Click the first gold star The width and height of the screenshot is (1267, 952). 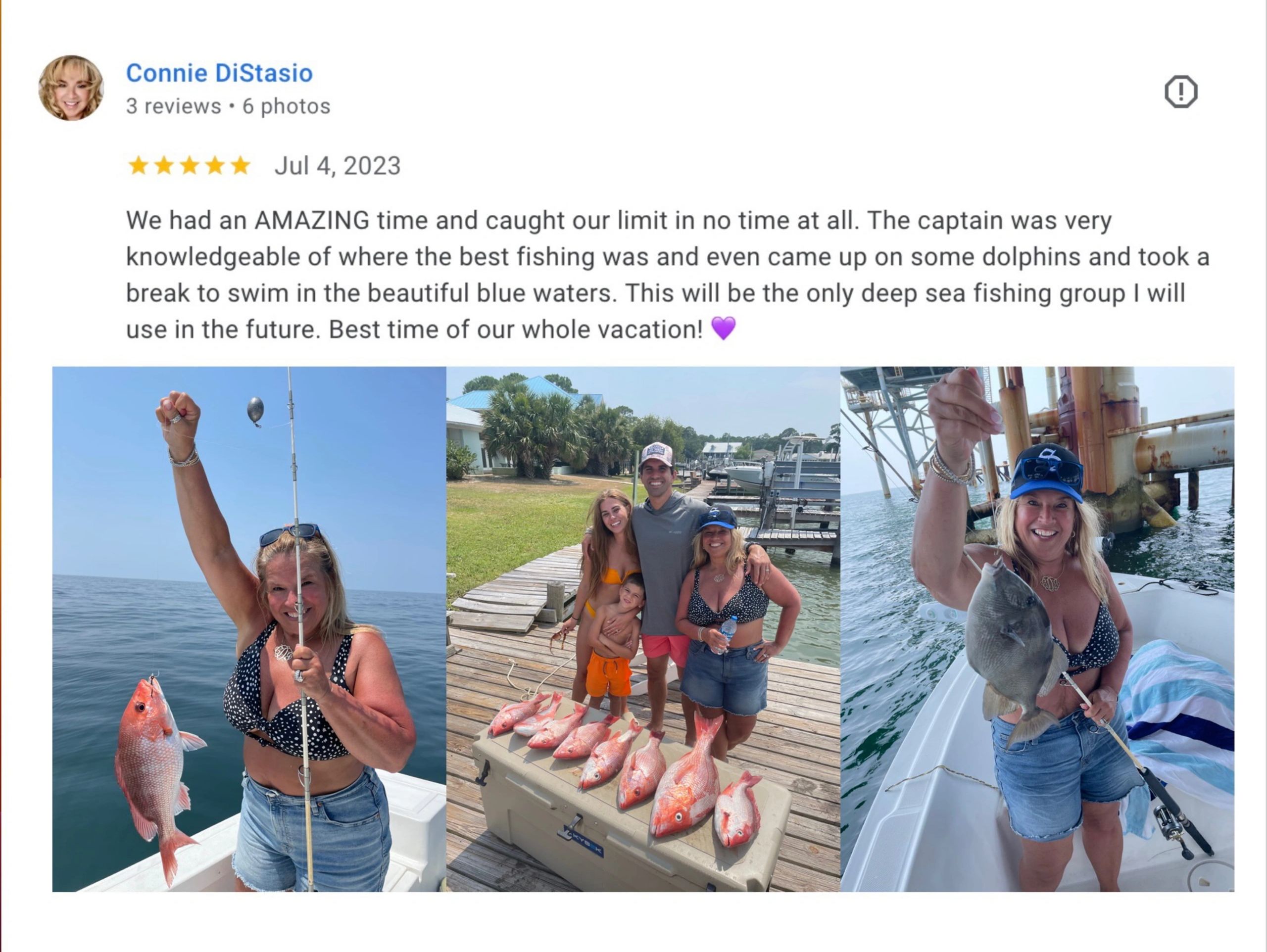pyautogui.click(x=138, y=166)
